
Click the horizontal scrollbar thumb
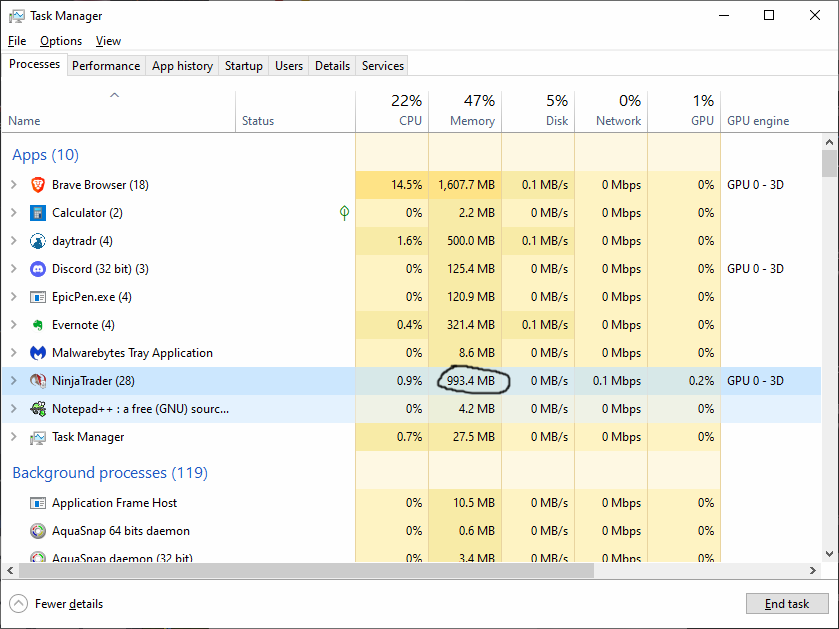[306, 571]
